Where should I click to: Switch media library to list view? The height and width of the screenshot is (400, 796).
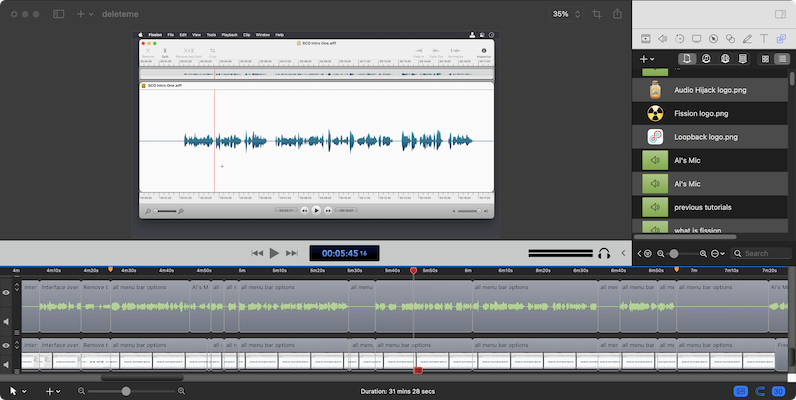(783, 59)
